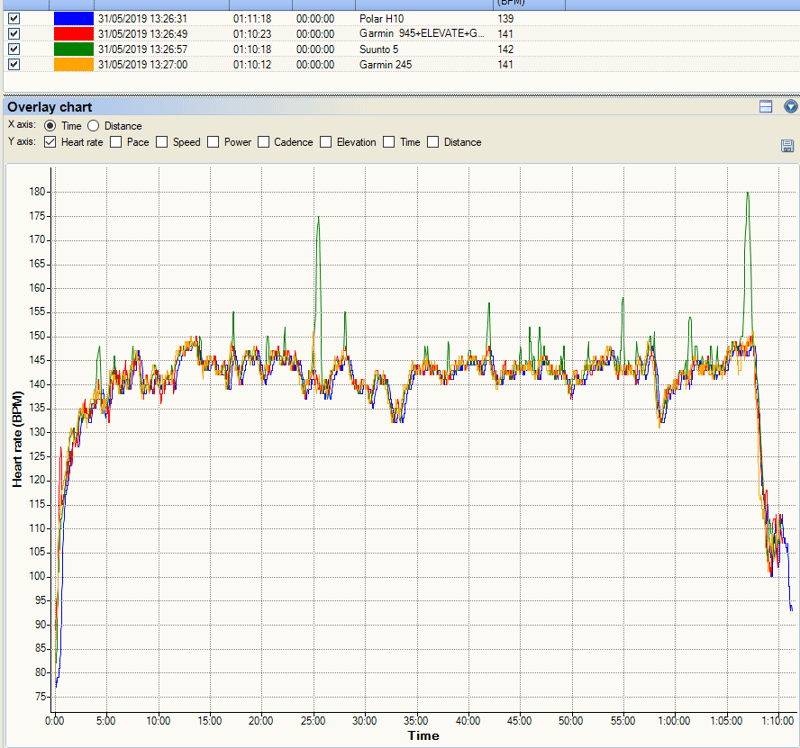Enable the Pace Y axis checkbox
The width and height of the screenshot is (800, 748).
pyautogui.click(x=116, y=142)
